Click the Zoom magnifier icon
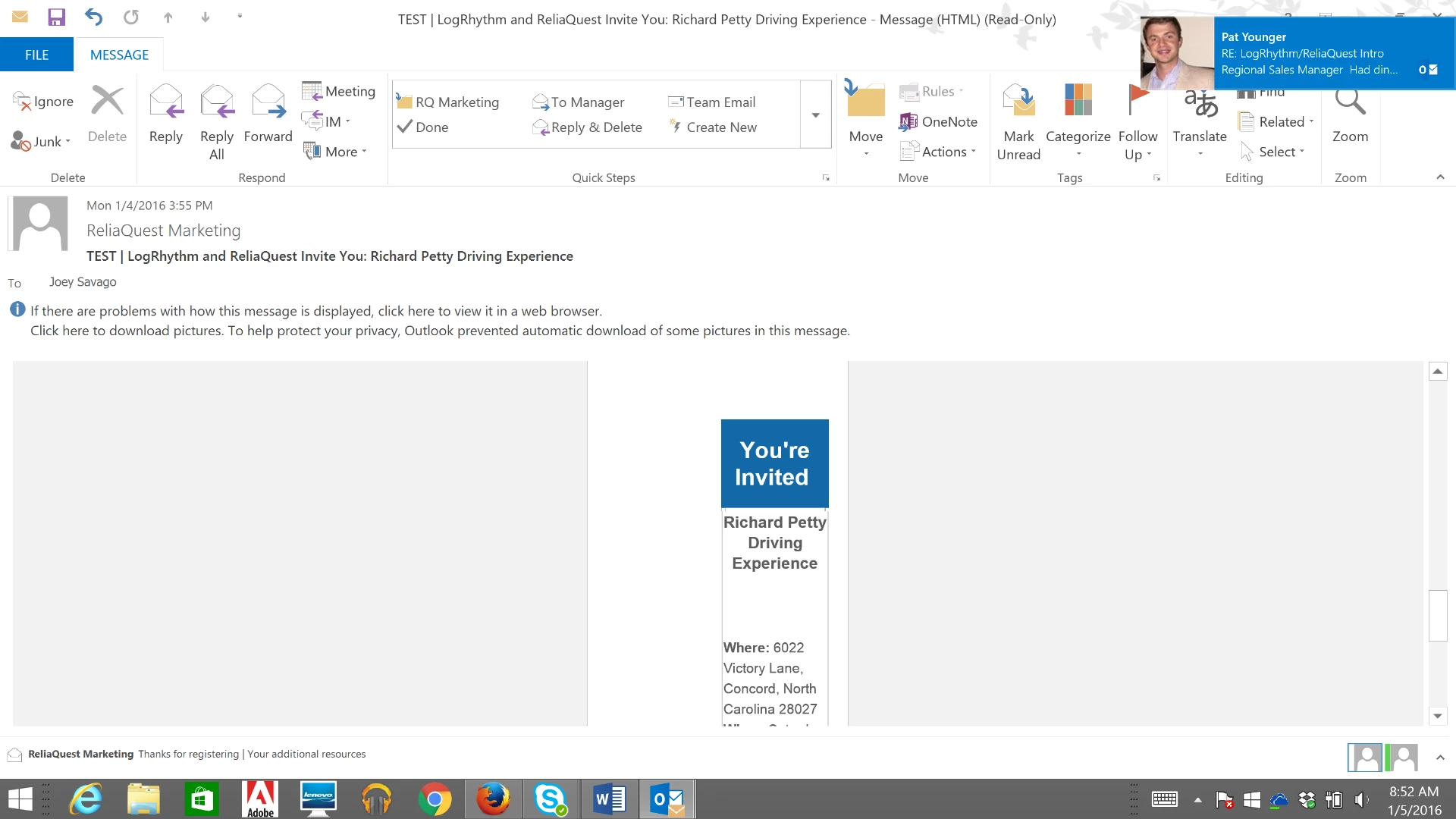The height and width of the screenshot is (819, 1456). coord(1350,102)
